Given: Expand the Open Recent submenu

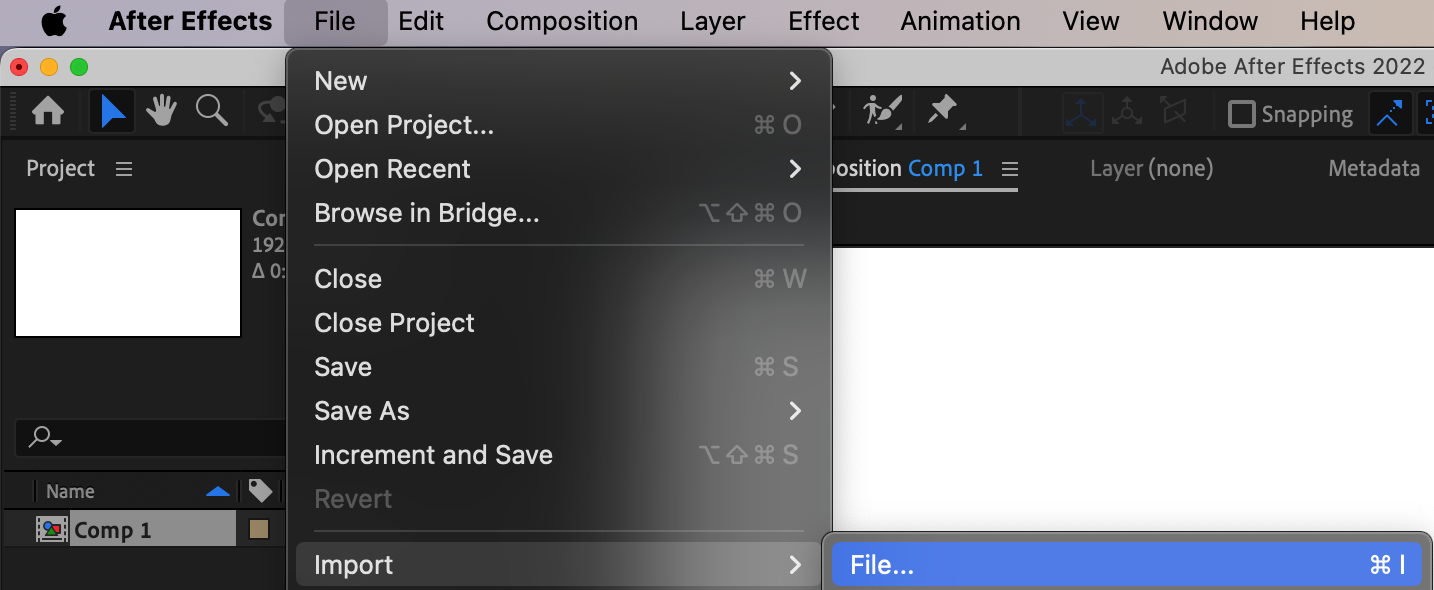Looking at the screenshot, I should (x=560, y=169).
